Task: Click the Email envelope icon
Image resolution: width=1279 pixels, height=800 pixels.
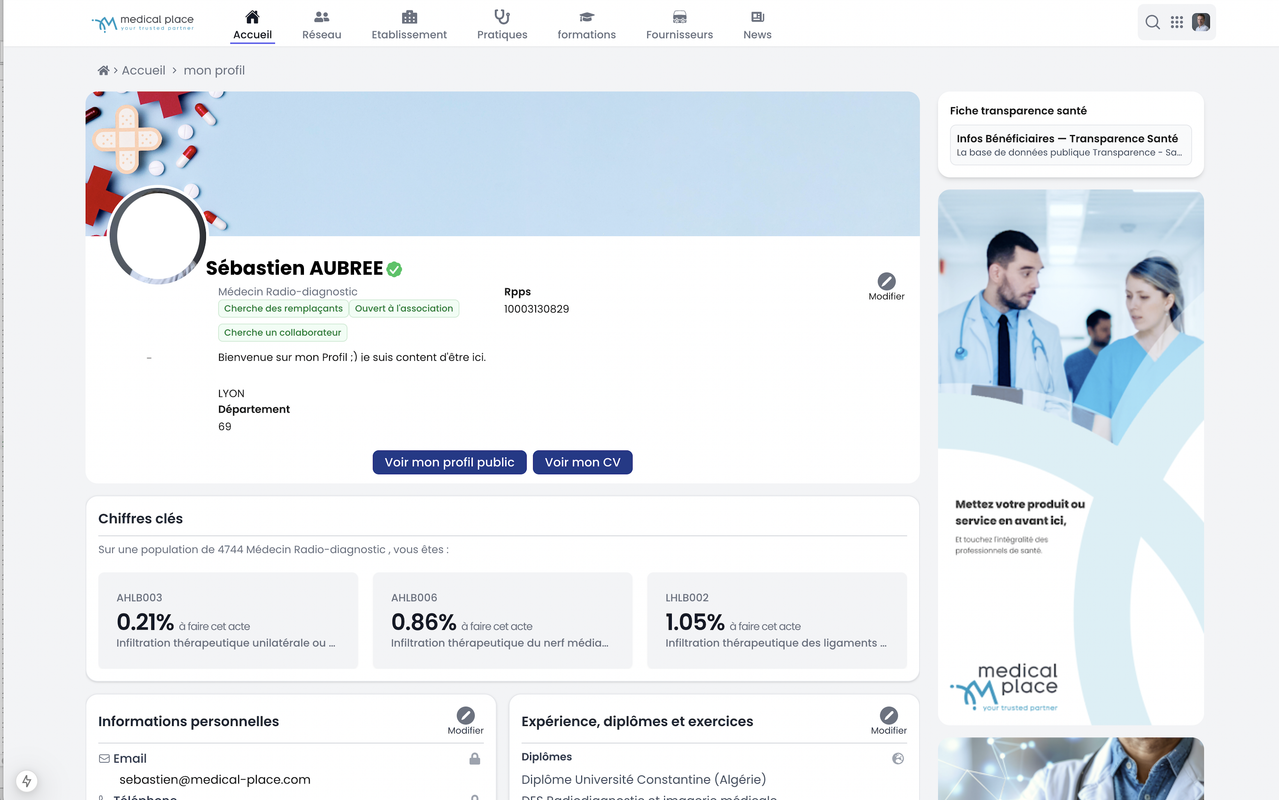Action: point(105,759)
